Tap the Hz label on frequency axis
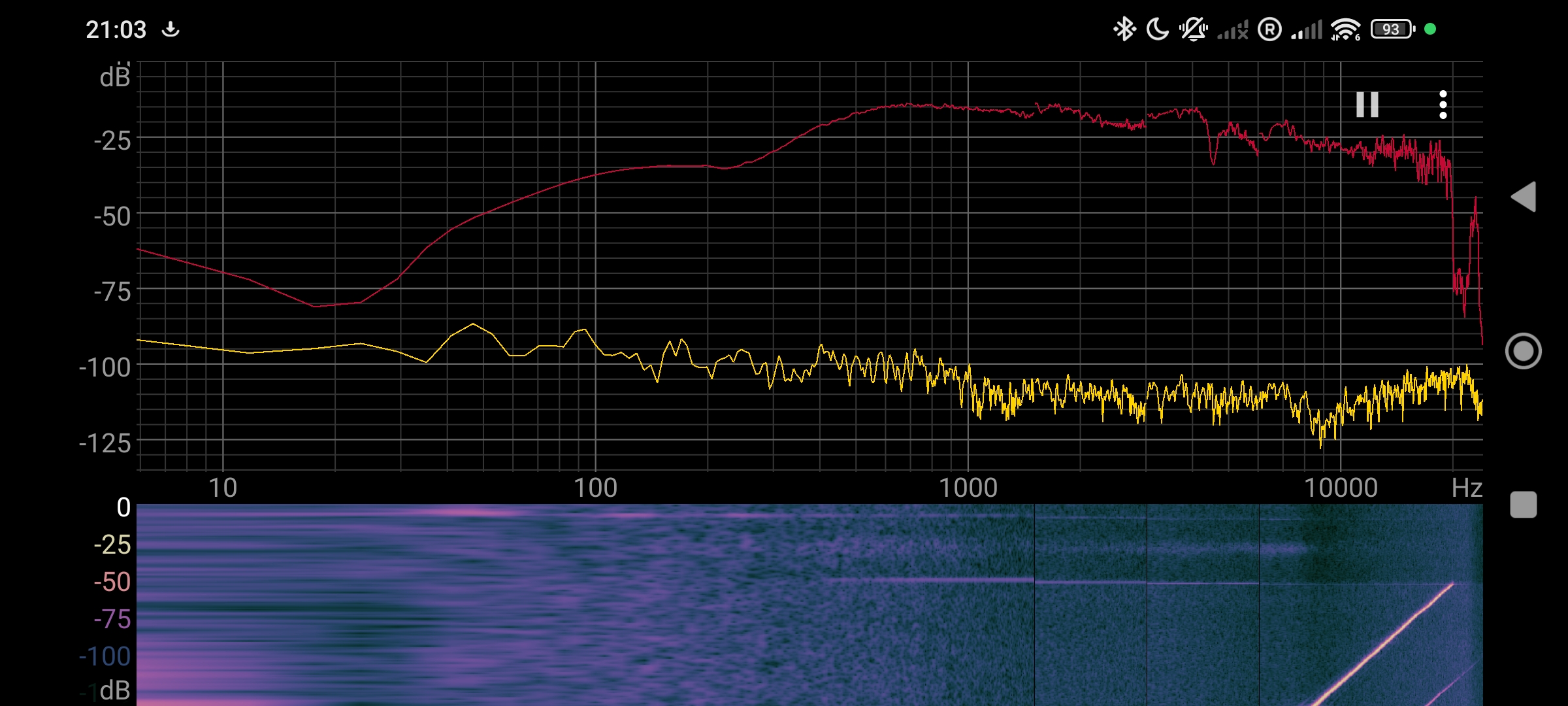The height and width of the screenshot is (706, 1568). (1466, 488)
